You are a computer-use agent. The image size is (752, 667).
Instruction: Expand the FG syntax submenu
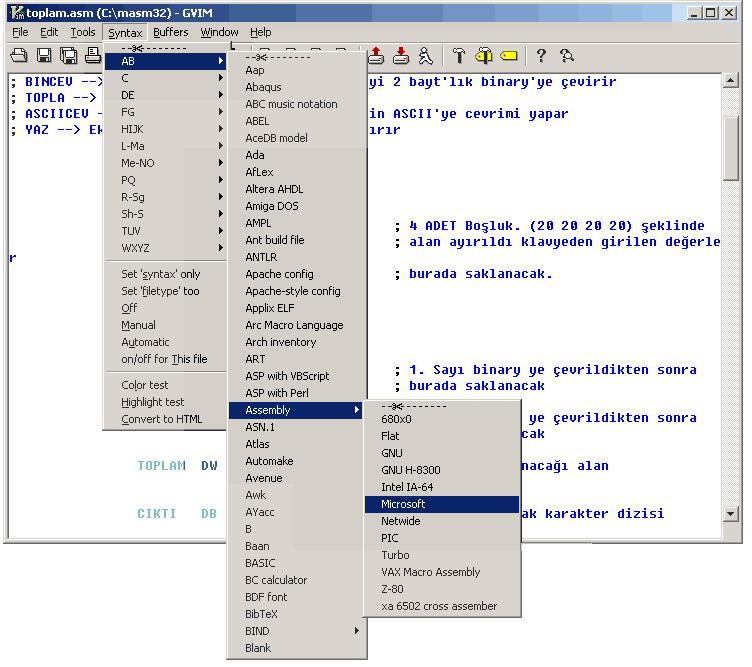[x=165, y=112]
